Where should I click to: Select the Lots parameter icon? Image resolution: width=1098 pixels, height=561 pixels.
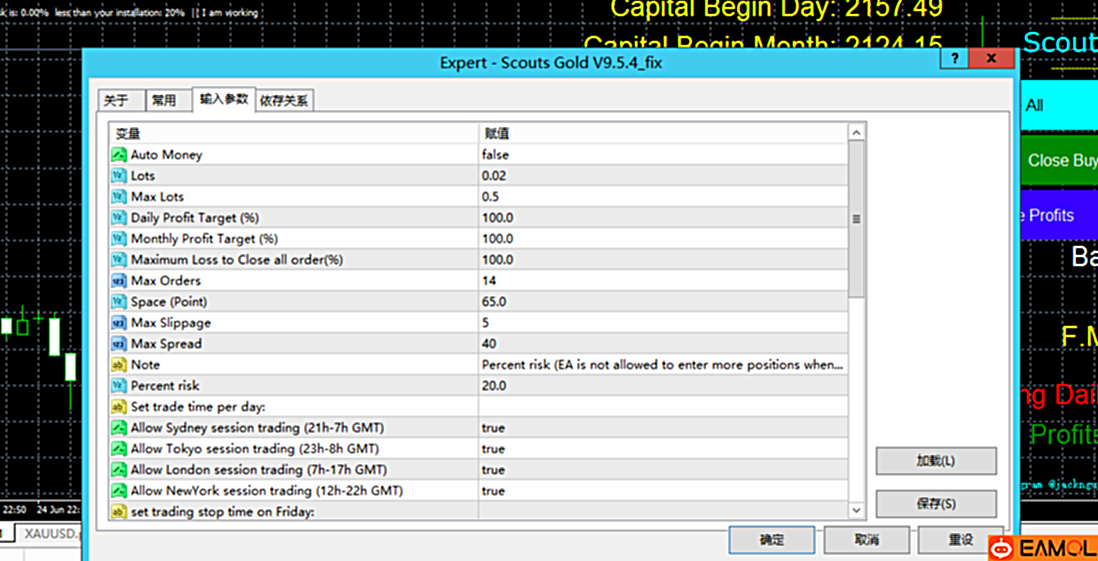118,176
